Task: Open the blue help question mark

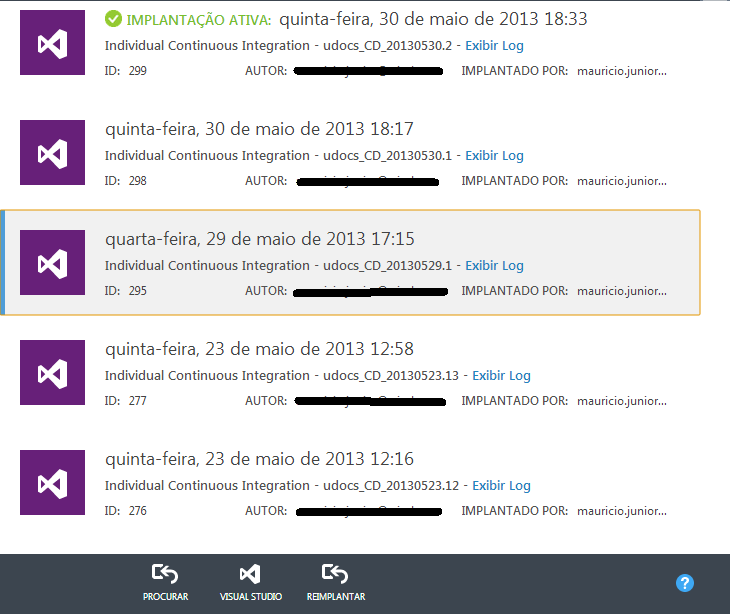Action: click(x=685, y=583)
